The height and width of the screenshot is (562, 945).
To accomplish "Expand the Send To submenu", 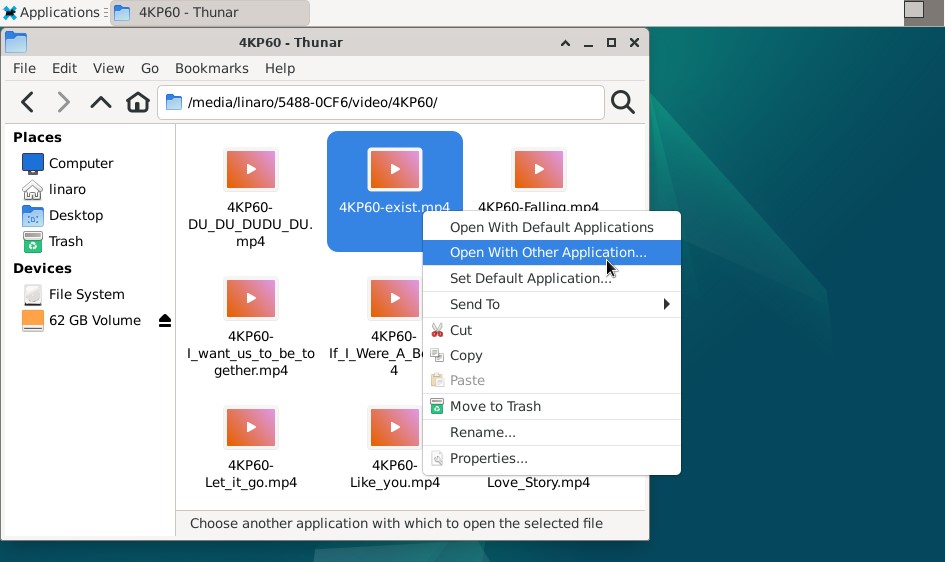I will point(551,304).
